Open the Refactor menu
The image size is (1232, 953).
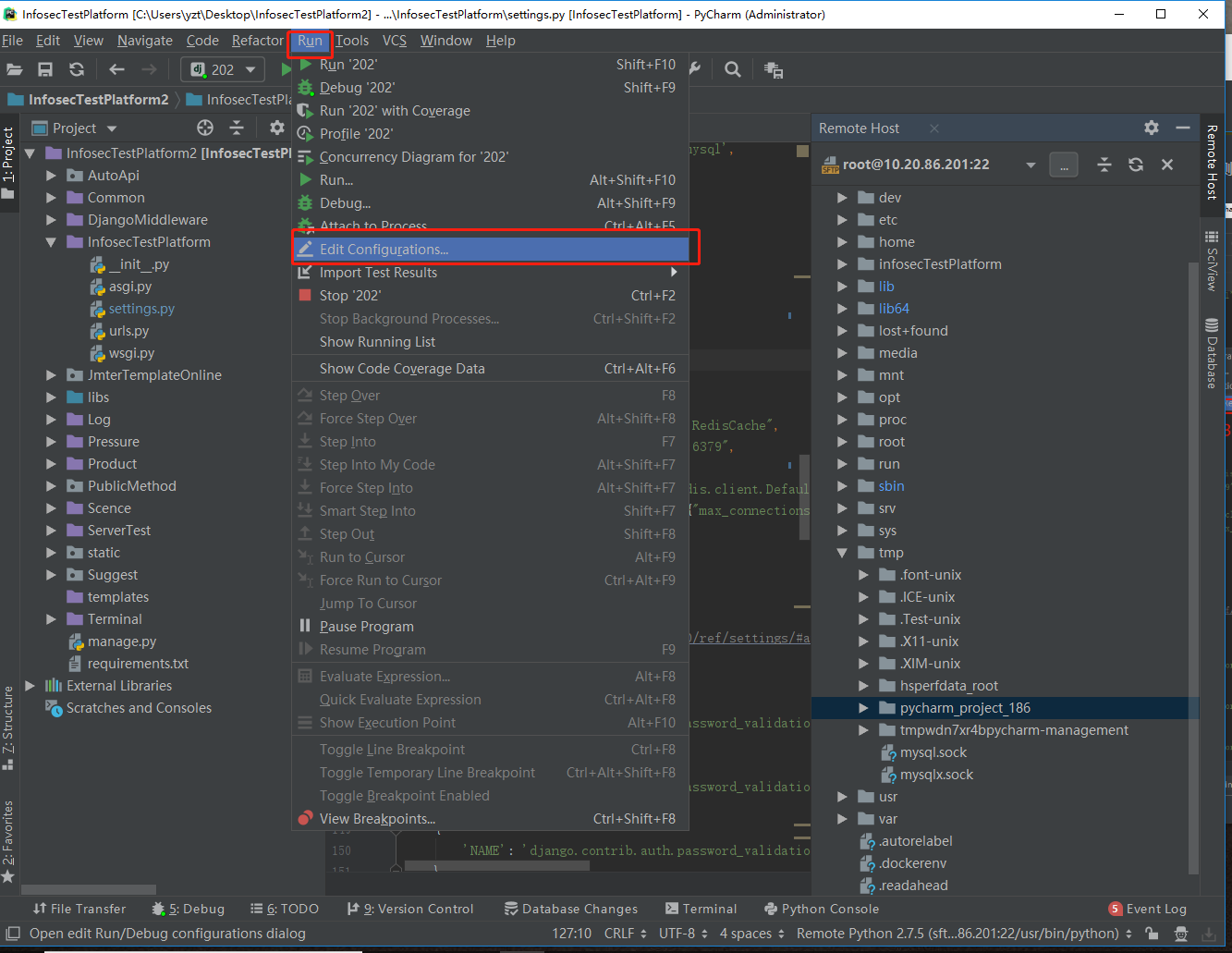pos(258,41)
